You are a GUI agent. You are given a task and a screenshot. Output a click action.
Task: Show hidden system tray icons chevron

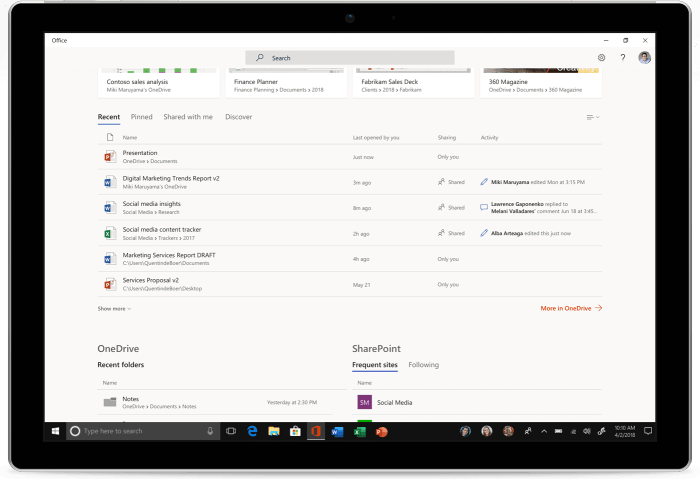[x=544, y=431]
